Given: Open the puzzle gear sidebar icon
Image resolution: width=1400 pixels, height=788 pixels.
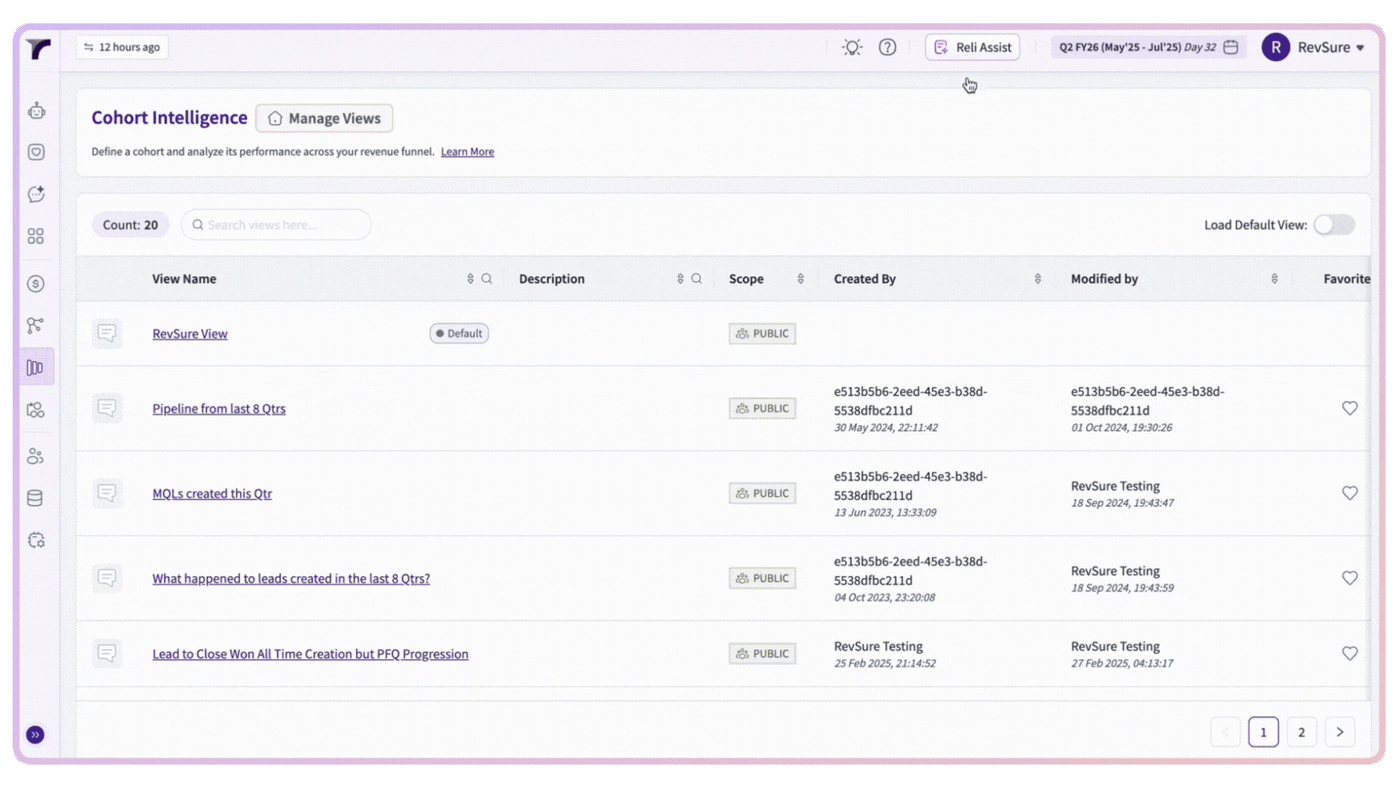Looking at the screenshot, I should point(36,540).
